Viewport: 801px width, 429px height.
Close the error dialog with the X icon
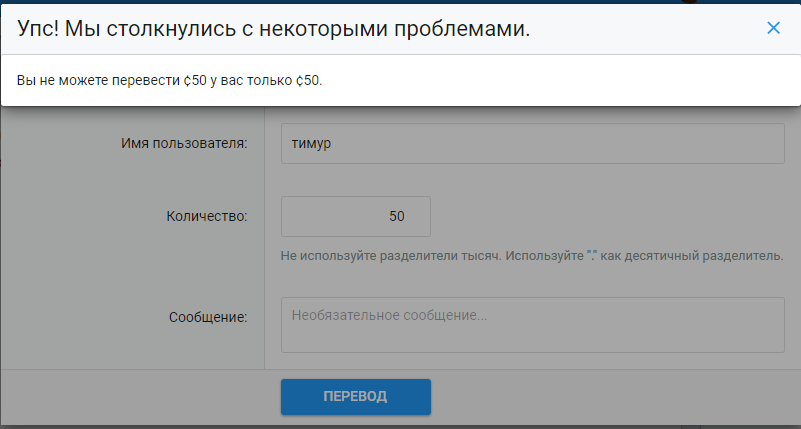coord(773,28)
